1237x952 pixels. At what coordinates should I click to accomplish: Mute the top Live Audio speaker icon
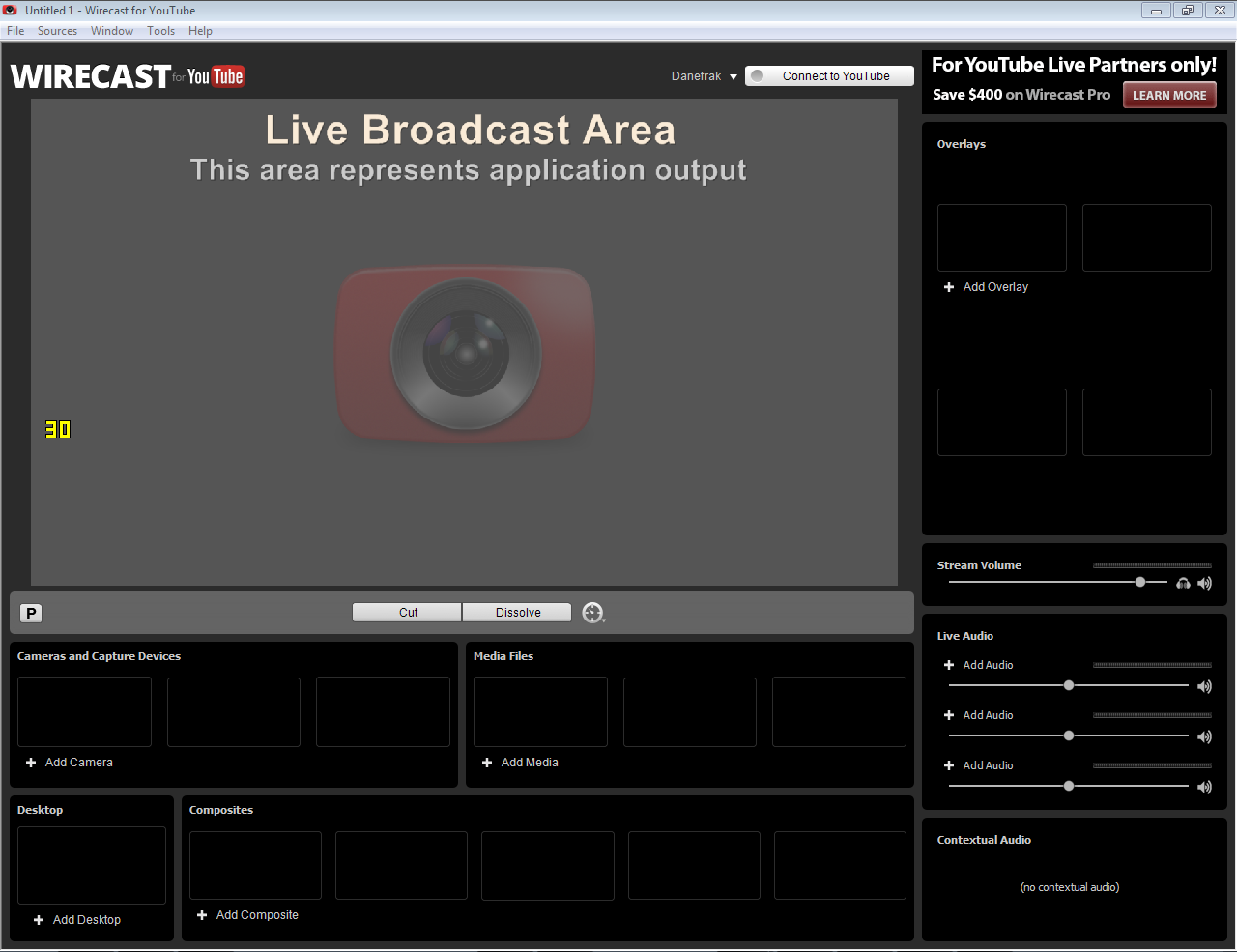click(1204, 686)
